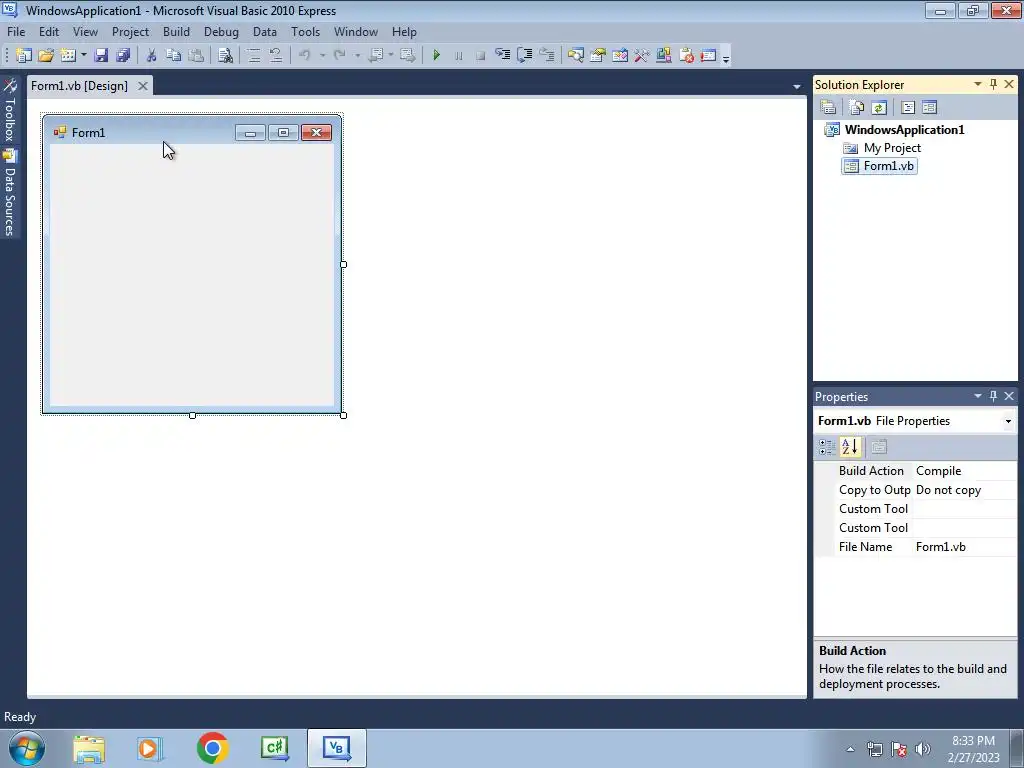The image size is (1024, 768).
Task: Open the Help menu
Action: pos(404,32)
